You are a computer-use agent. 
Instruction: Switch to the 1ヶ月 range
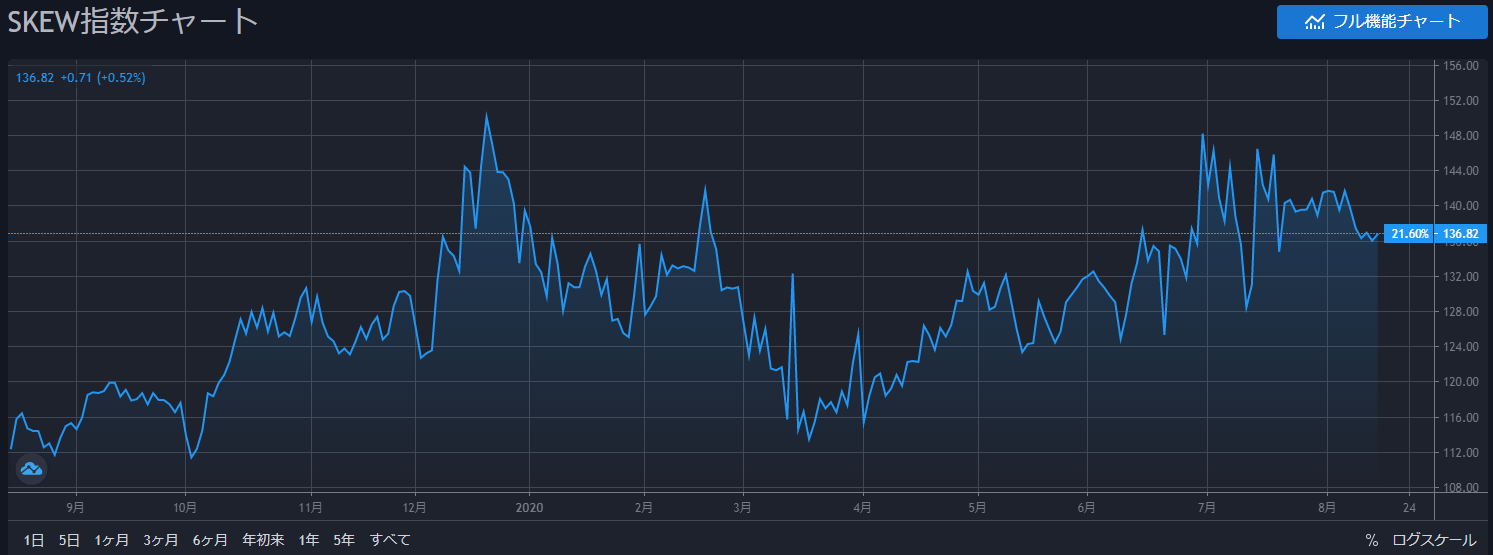tap(111, 540)
